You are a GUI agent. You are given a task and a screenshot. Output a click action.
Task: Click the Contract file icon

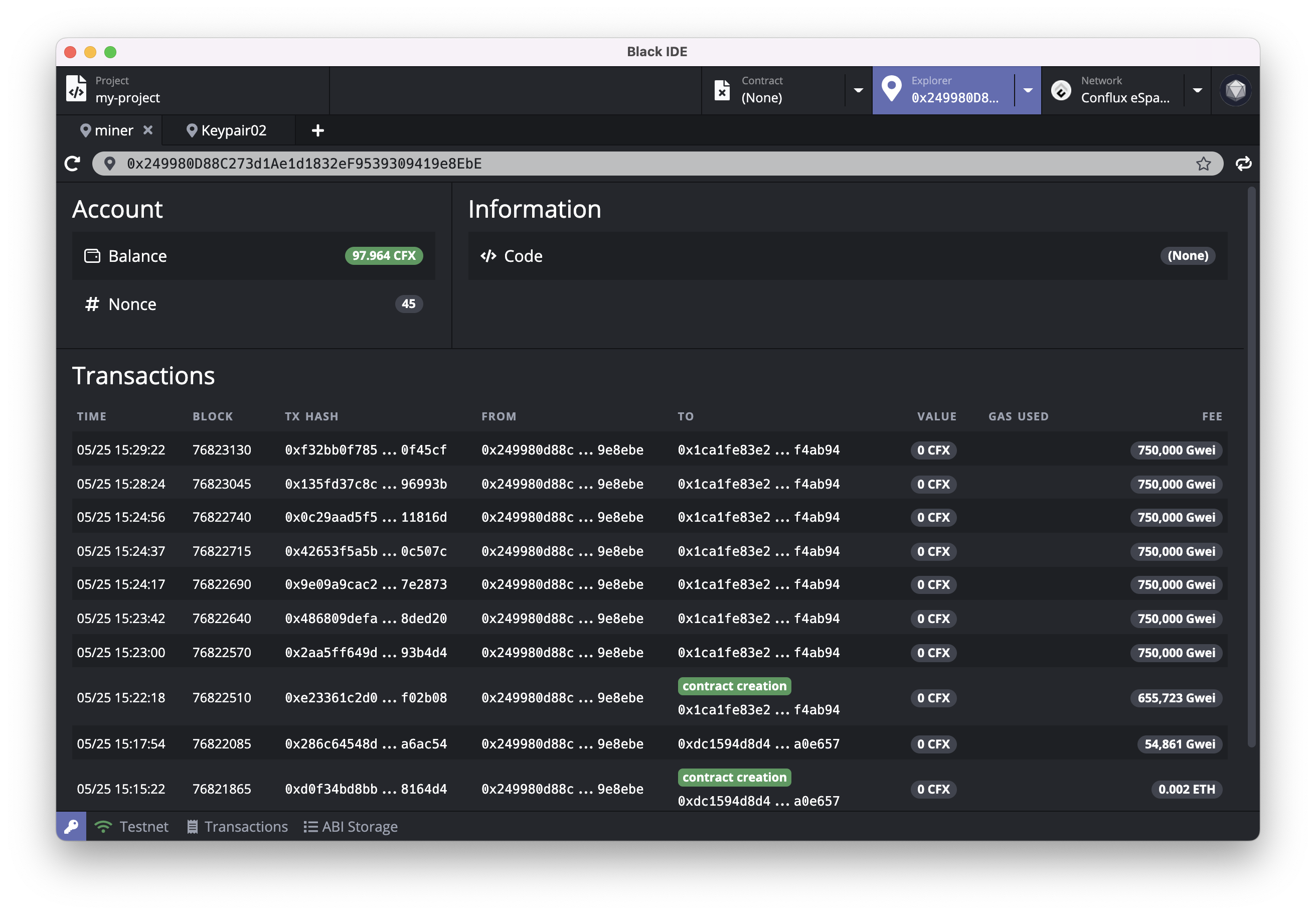coord(722,91)
